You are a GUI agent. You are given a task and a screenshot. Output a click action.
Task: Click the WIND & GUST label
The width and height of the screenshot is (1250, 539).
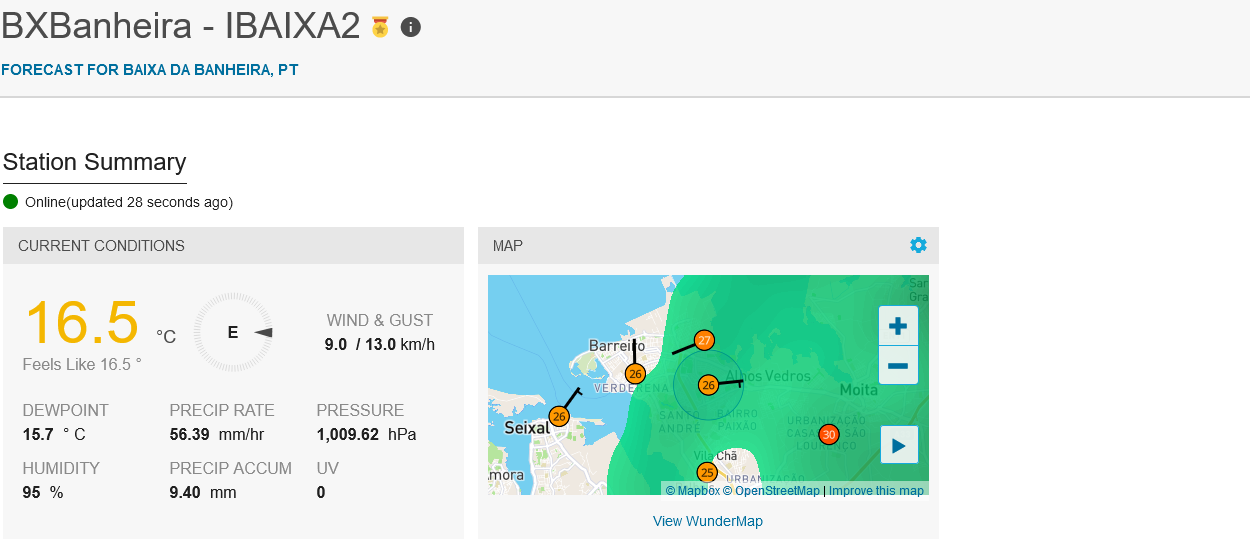380,320
